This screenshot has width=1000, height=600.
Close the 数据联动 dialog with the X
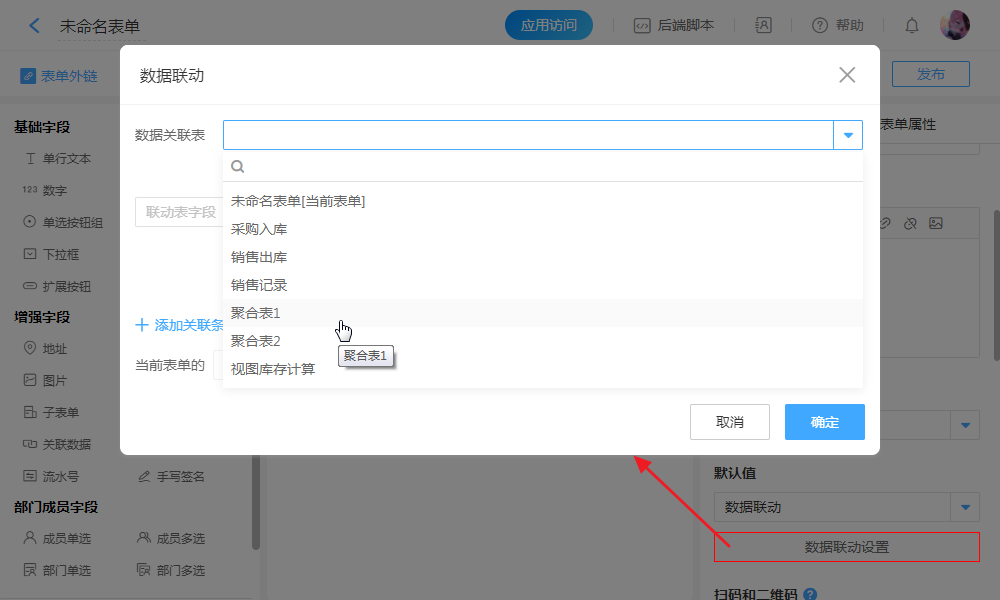847,75
